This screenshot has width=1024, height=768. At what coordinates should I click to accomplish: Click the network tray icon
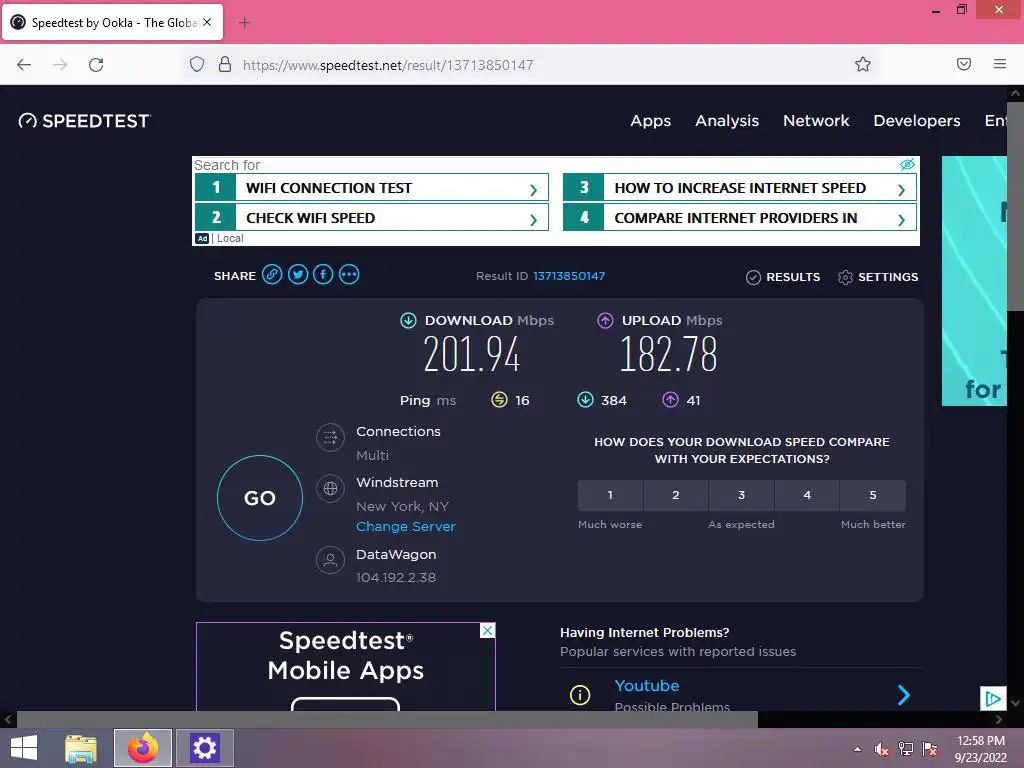pos(906,749)
